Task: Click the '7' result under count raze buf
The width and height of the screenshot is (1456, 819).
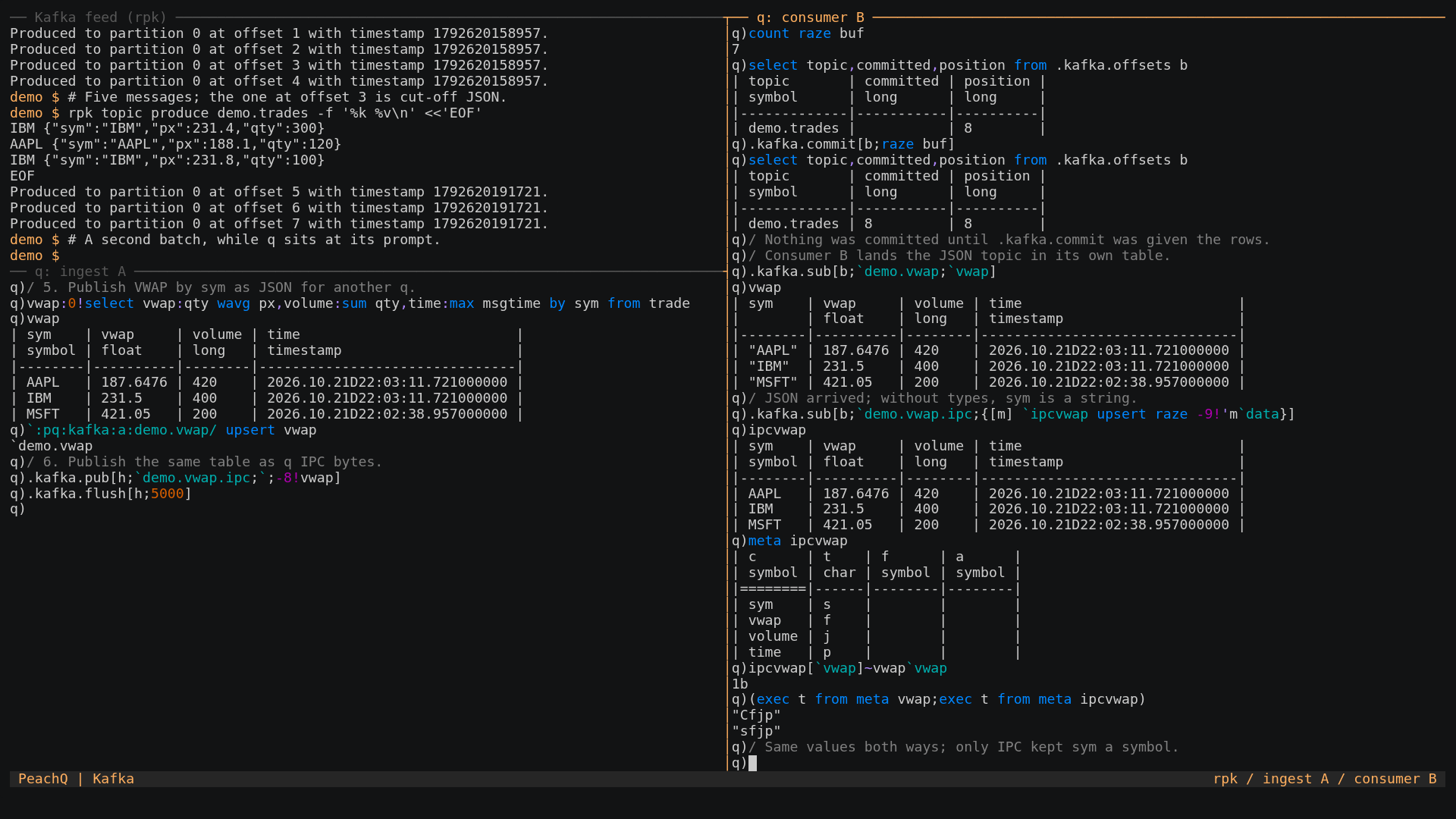Action: click(736, 49)
